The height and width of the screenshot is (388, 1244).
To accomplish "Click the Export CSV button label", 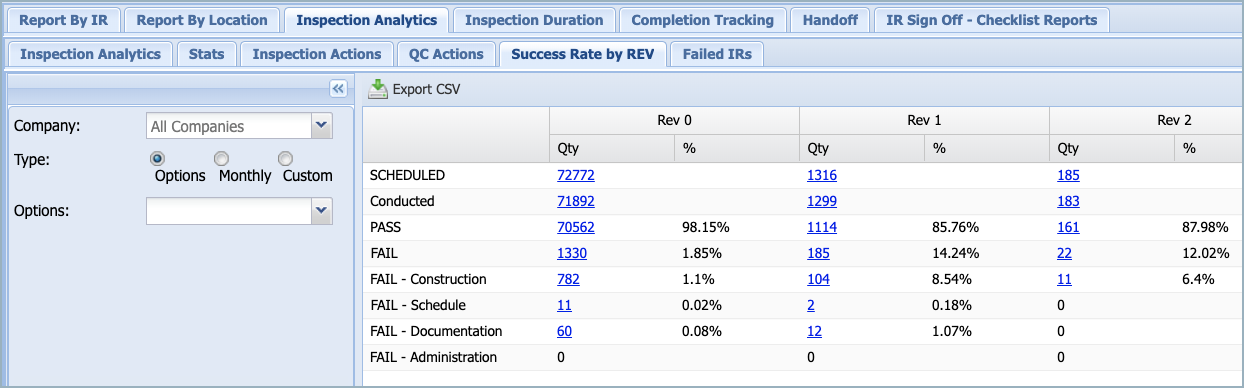I will [x=426, y=90].
